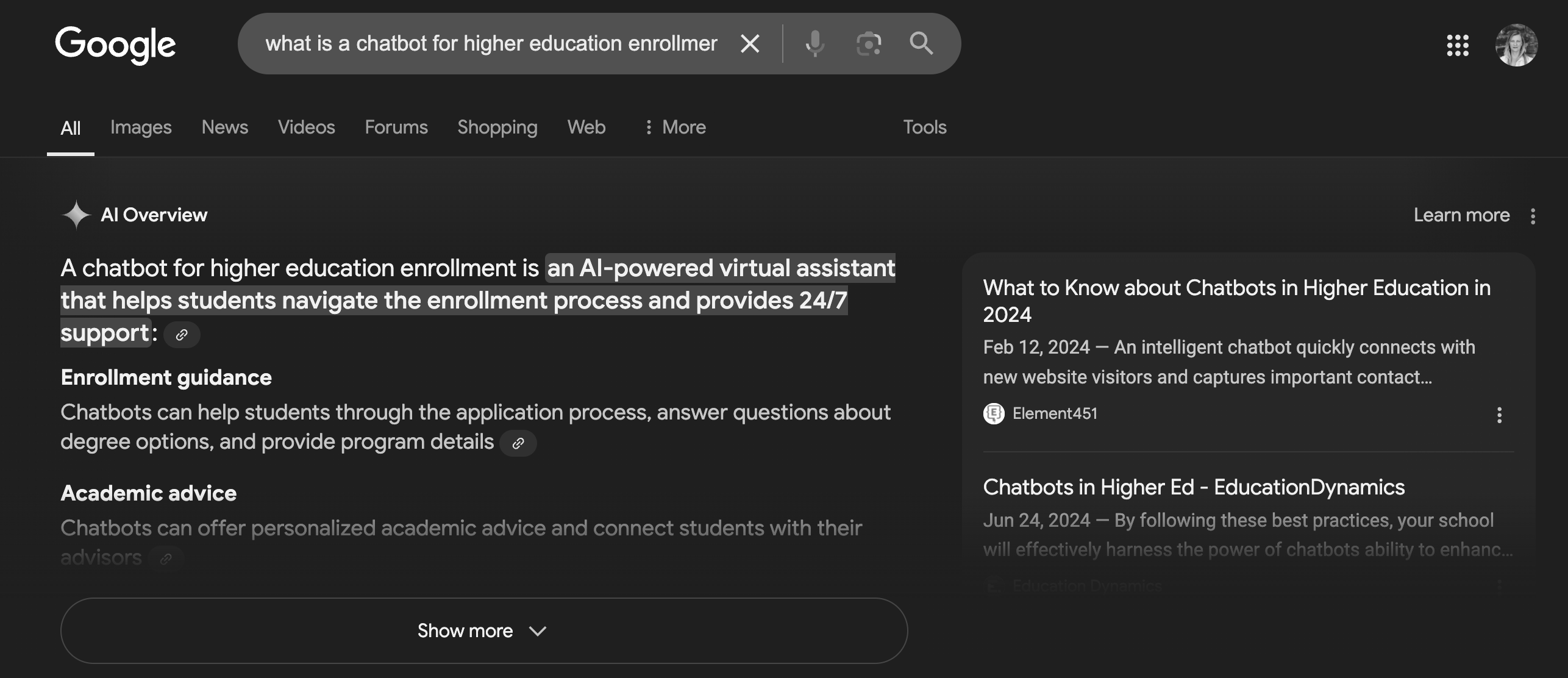The width and height of the screenshot is (1568, 678).
Task: Switch to the Images tab
Action: (141, 127)
